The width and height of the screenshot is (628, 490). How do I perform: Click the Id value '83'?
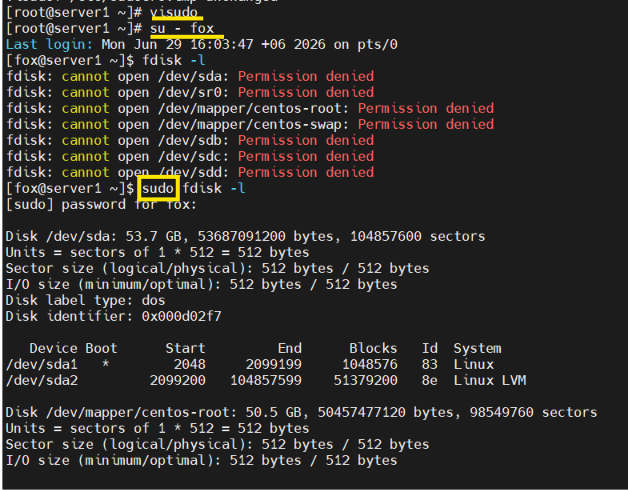pos(430,364)
